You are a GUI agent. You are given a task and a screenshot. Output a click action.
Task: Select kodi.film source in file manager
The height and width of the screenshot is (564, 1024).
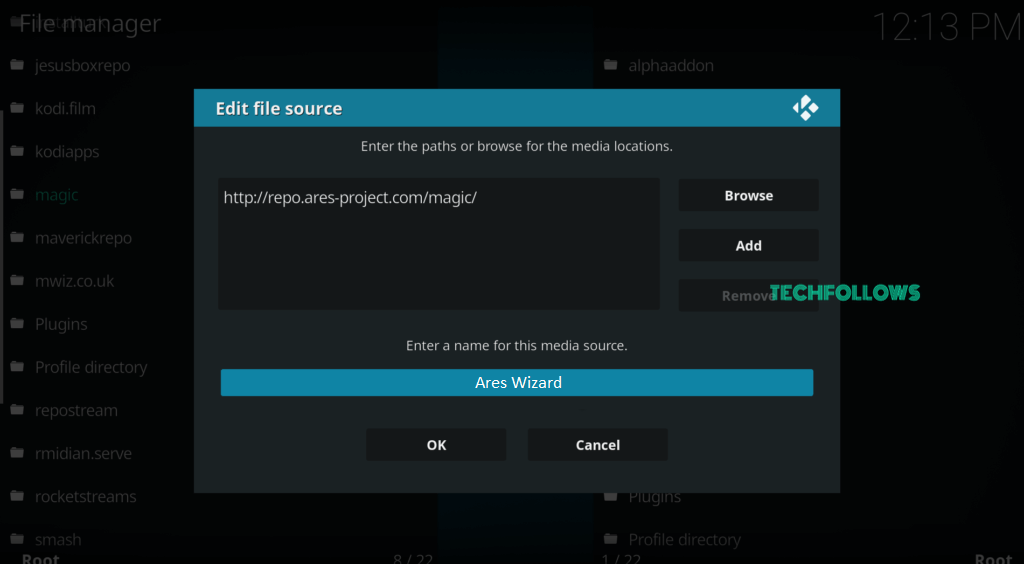click(x=65, y=108)
